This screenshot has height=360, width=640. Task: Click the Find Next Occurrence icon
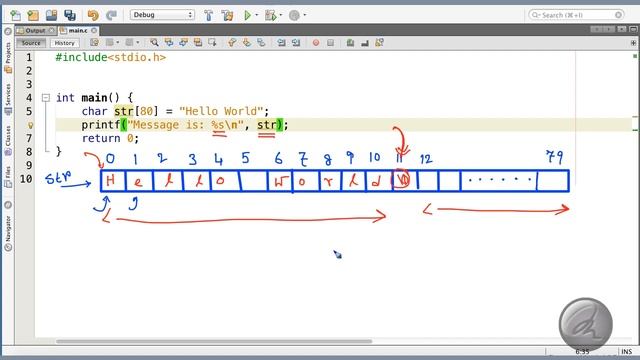tap(183, 42)
